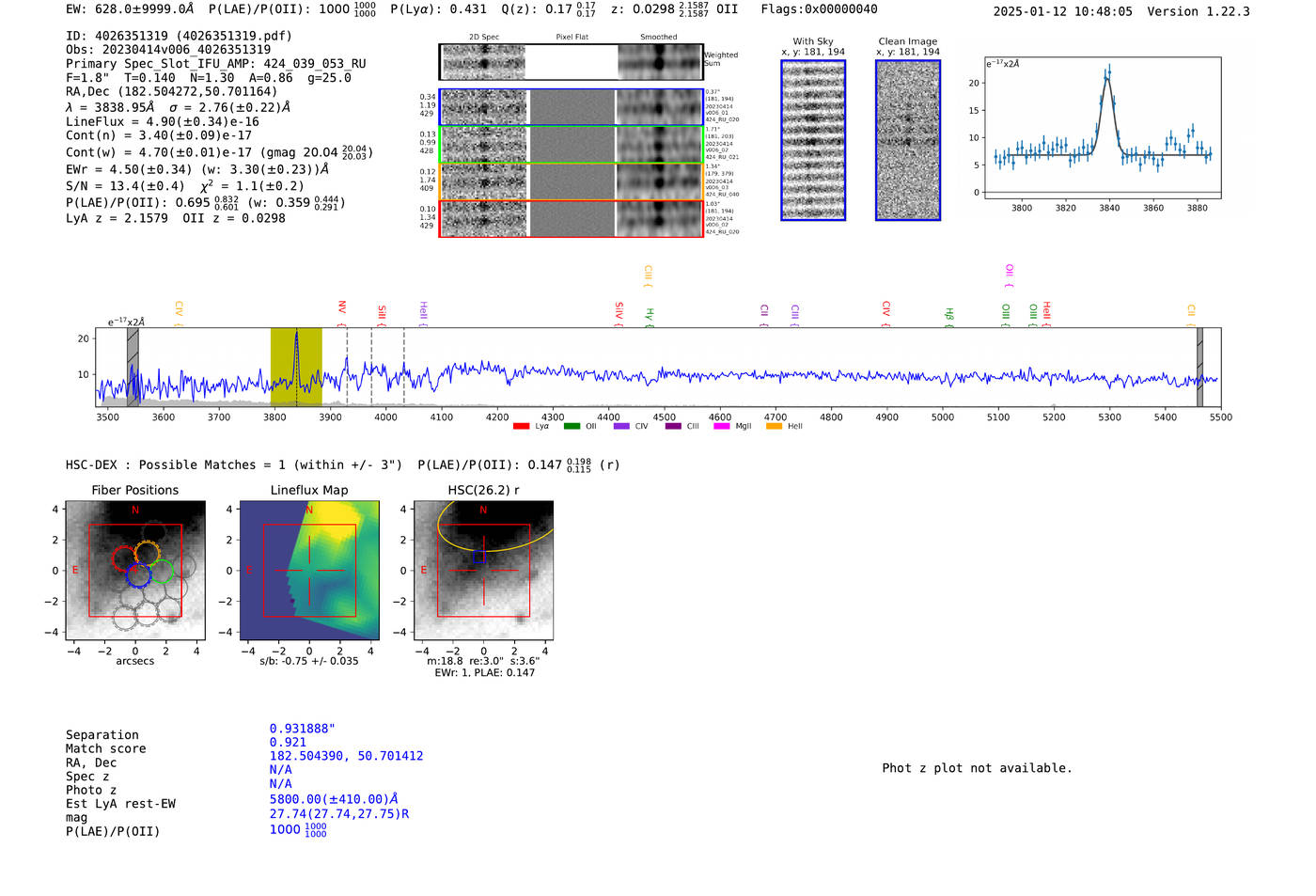Select the green-bordered fiber spectrum row

pyautogui.click(x=571, y=145)
